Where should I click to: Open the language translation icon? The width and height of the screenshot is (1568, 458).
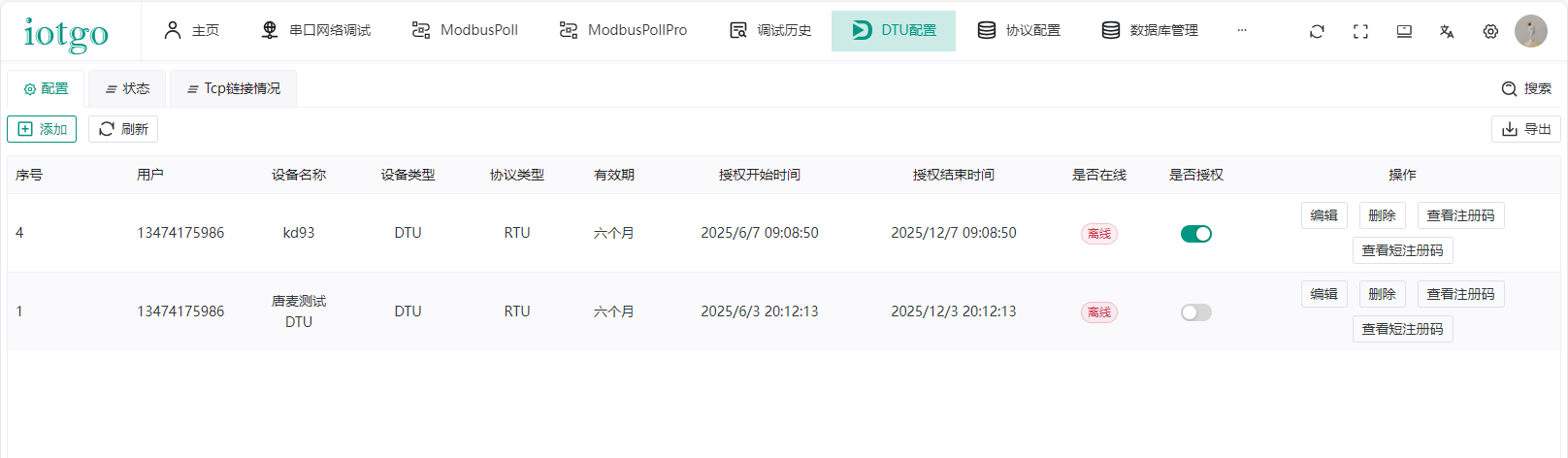coord(1447,31)
